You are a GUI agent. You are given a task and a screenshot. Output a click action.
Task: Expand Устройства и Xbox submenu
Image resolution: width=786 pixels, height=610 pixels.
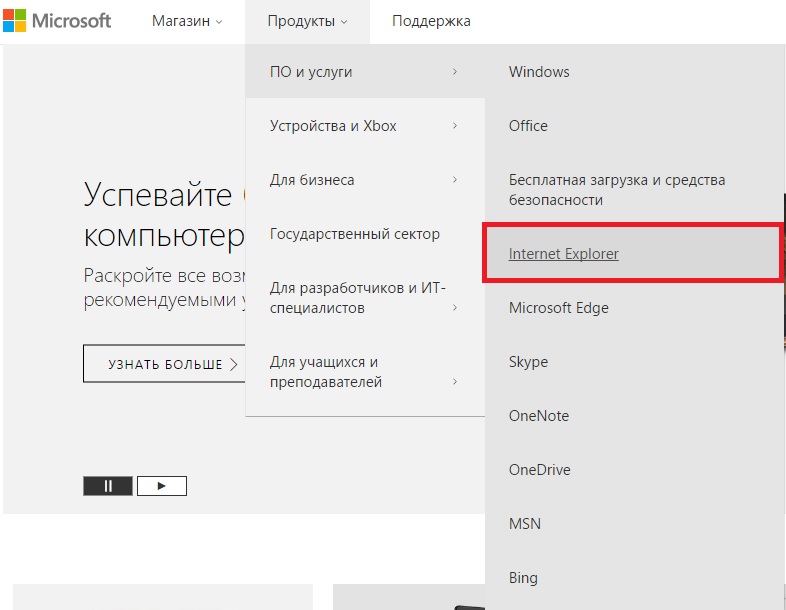[365, 126]
